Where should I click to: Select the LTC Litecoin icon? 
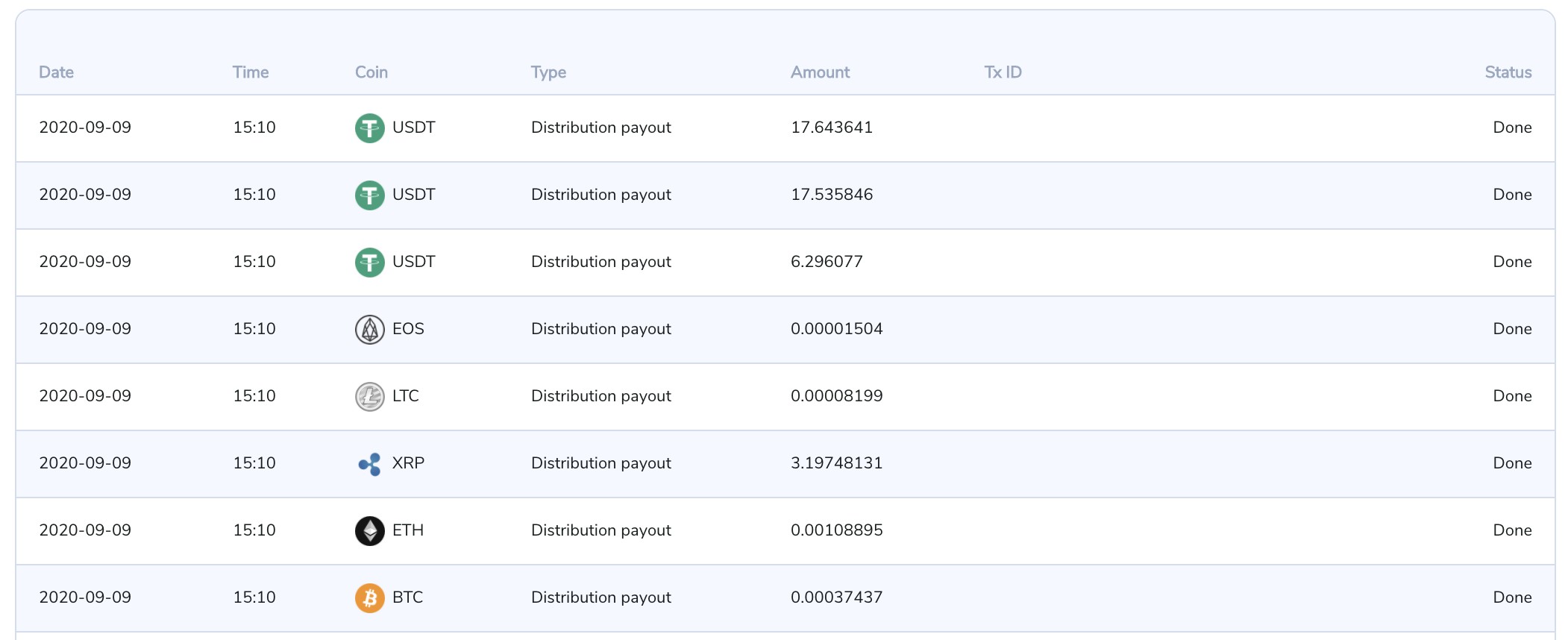pyautogui.click(x=369, y=397)
